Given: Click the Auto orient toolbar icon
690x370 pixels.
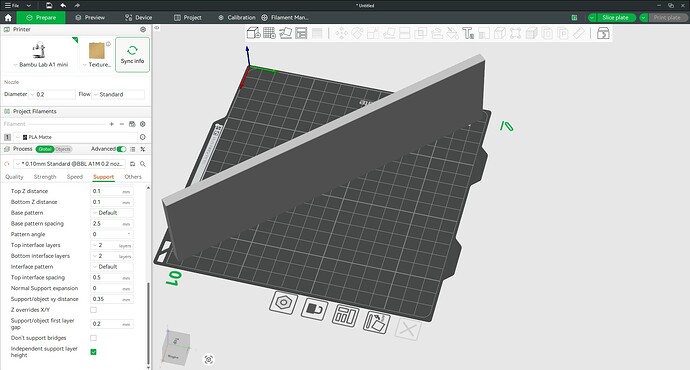Looking at the screenshot, I should click(285, 33).
